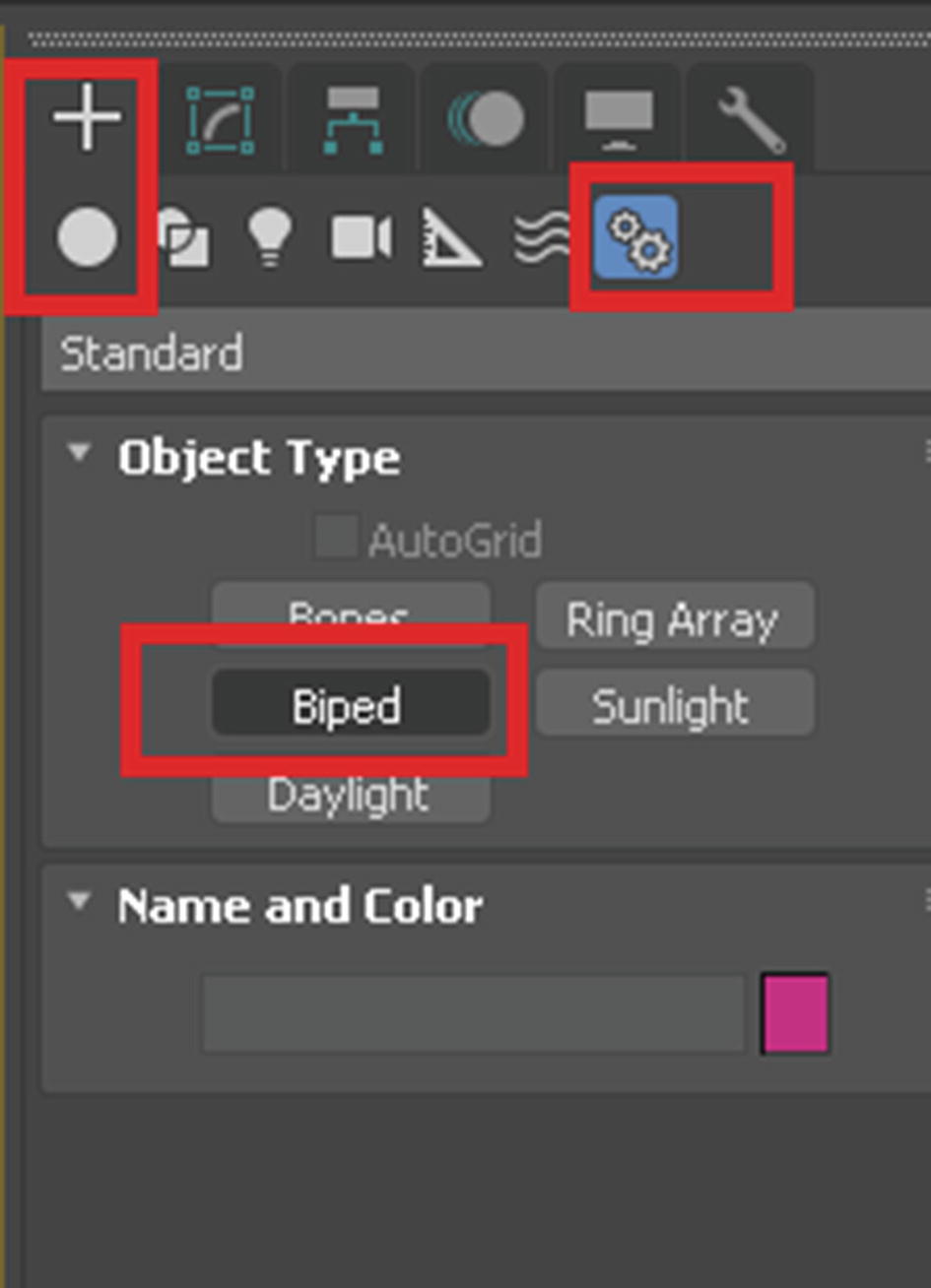This screenshot has width=931, height=1288.
Task: Click the Ring Array button
Action: (675, 618)
